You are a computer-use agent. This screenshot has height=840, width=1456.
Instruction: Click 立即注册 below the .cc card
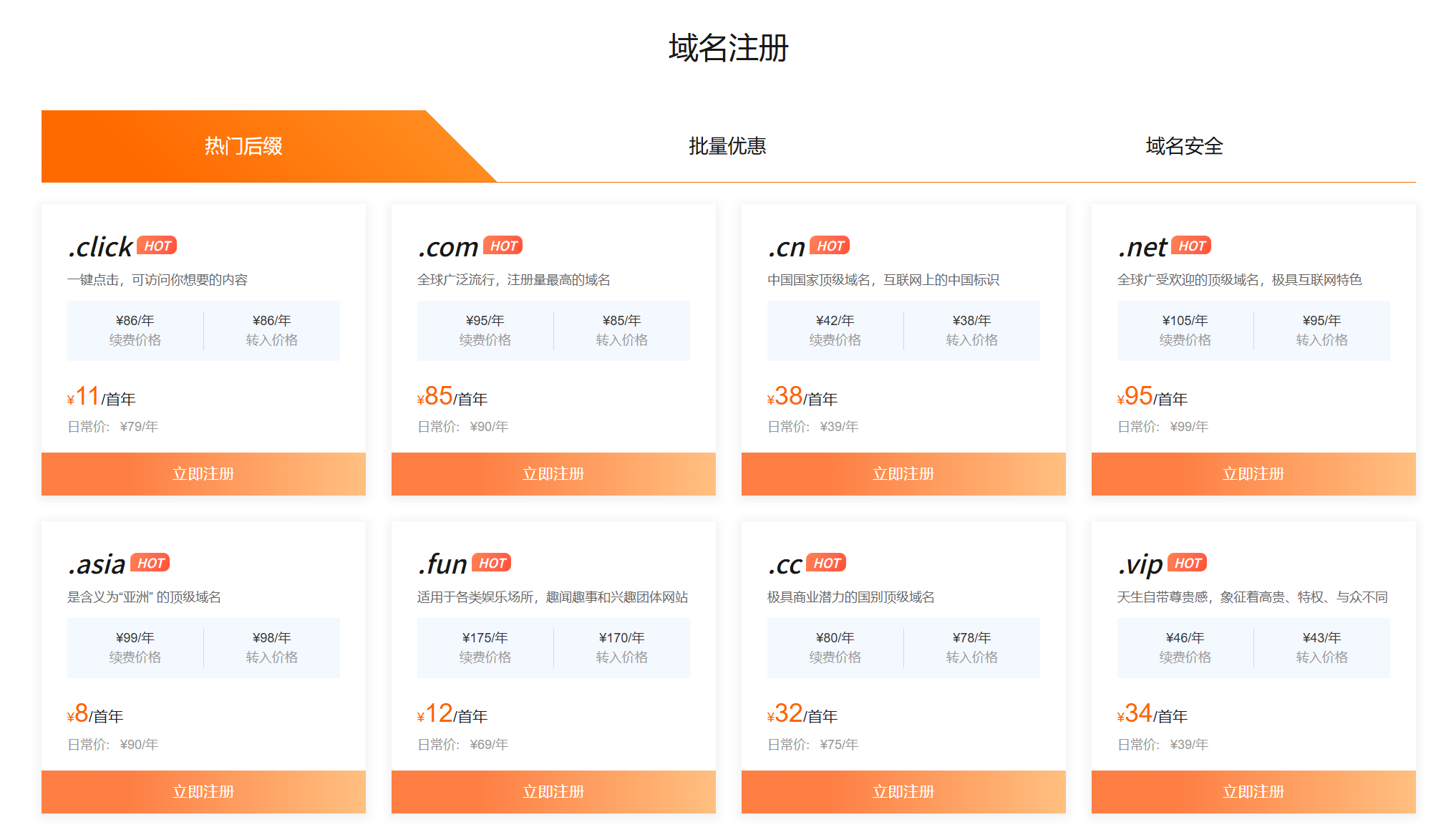[x=903, y=791]
